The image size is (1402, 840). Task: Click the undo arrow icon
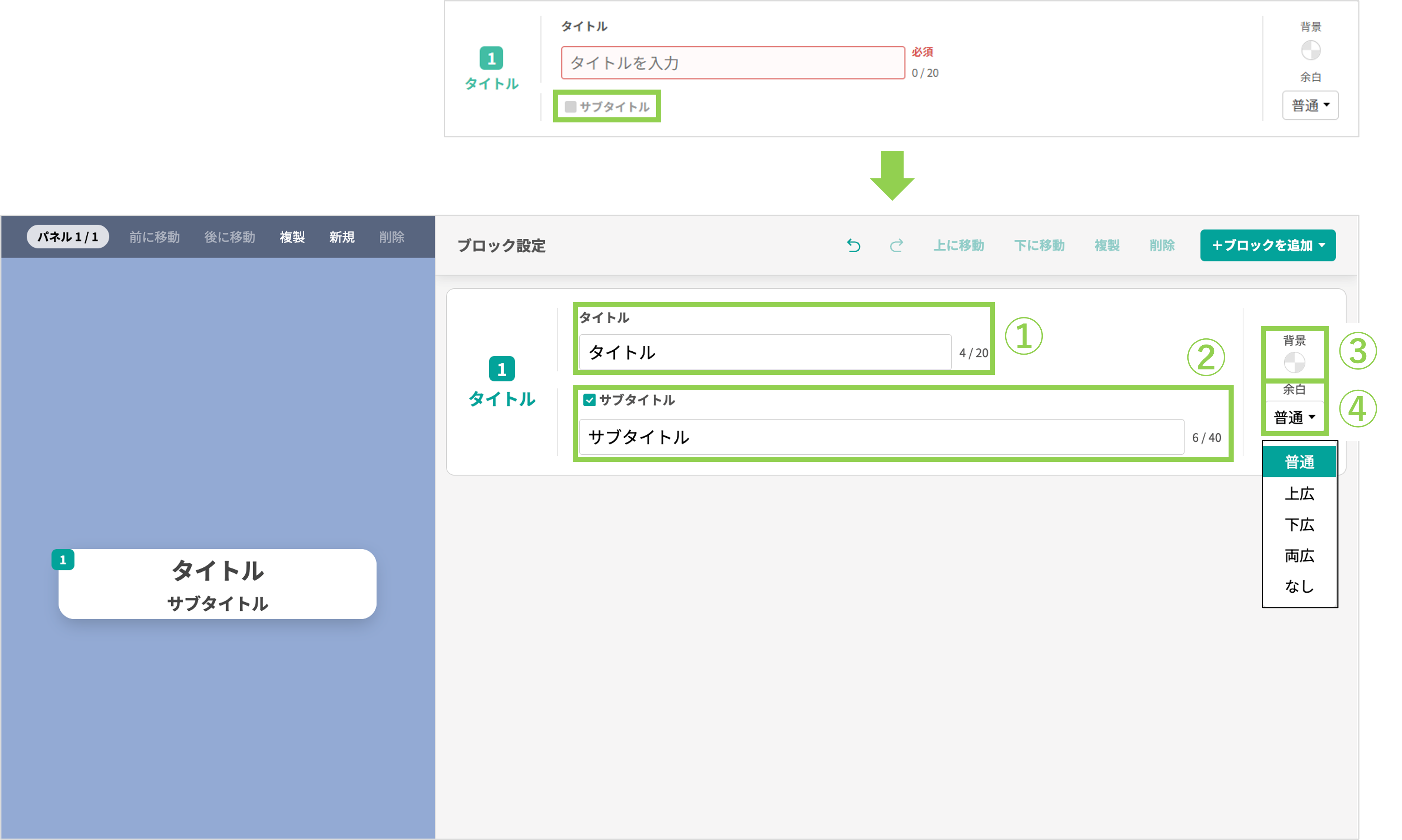point(853,245)
